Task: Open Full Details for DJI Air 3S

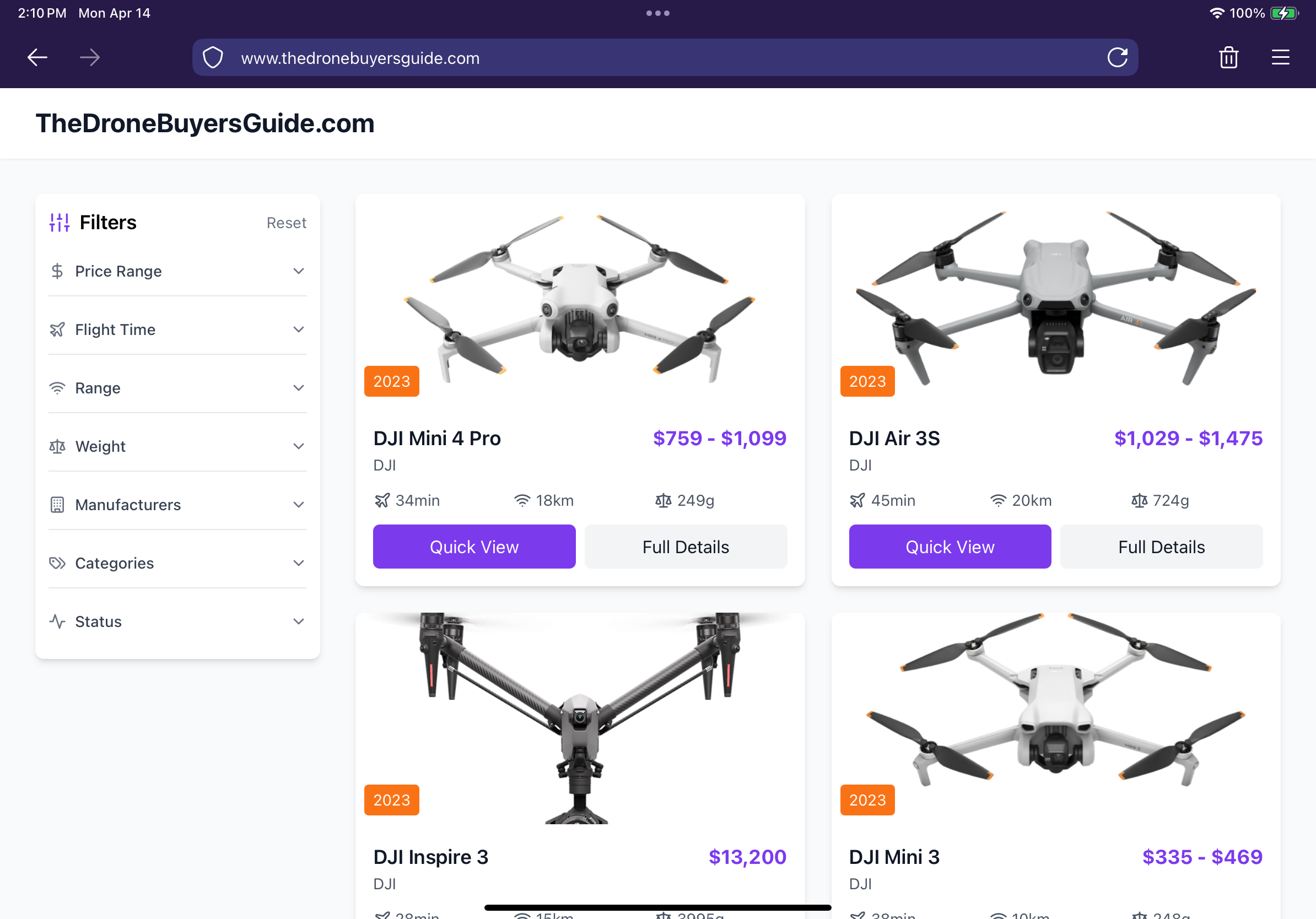Action: pyautogui.click(x=1161, y=547)
